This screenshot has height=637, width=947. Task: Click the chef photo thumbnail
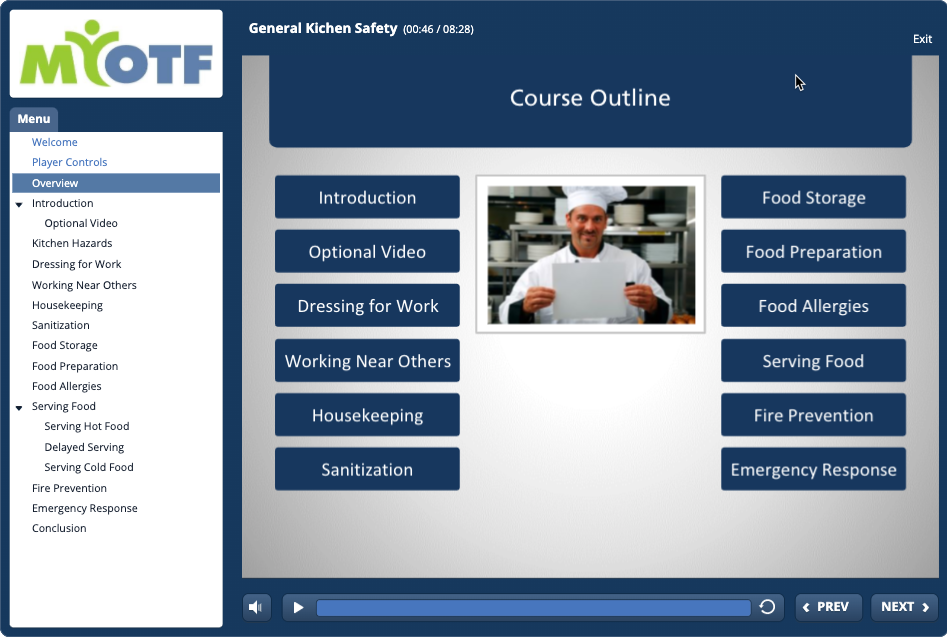point(591,254)
